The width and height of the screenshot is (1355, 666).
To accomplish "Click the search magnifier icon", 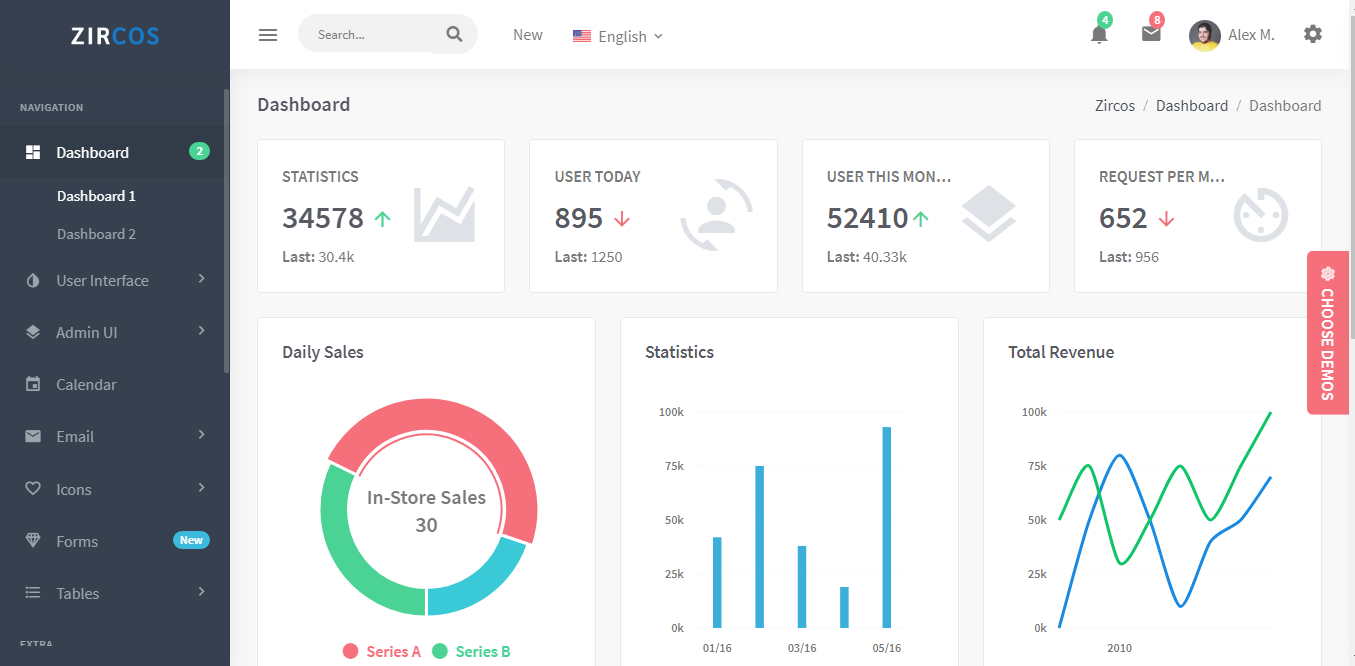I will pyautogui.click(x=454, y=34).
